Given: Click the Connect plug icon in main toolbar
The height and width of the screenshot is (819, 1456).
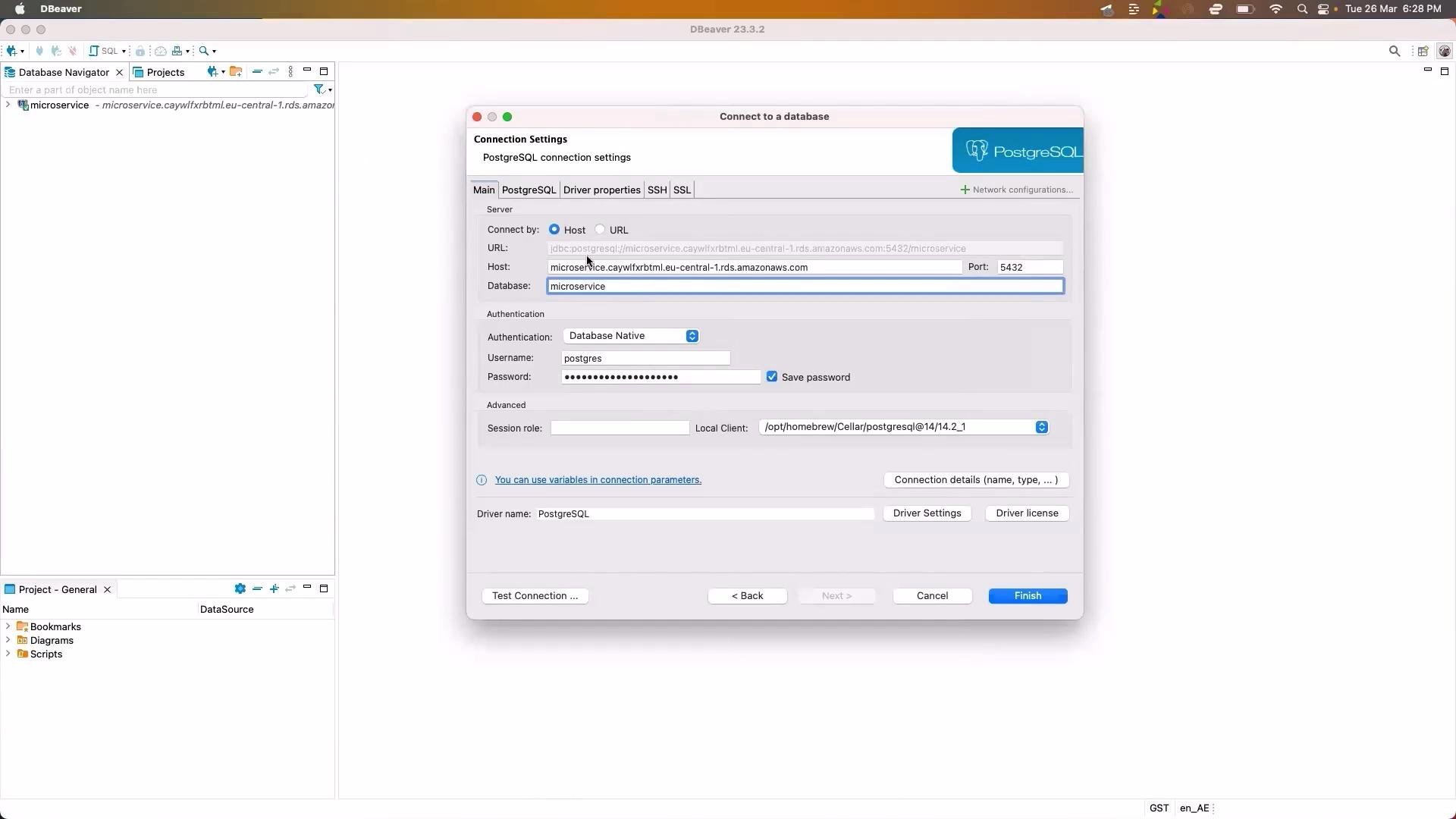Looking at the screenshot, I should [x=39, y=51].
